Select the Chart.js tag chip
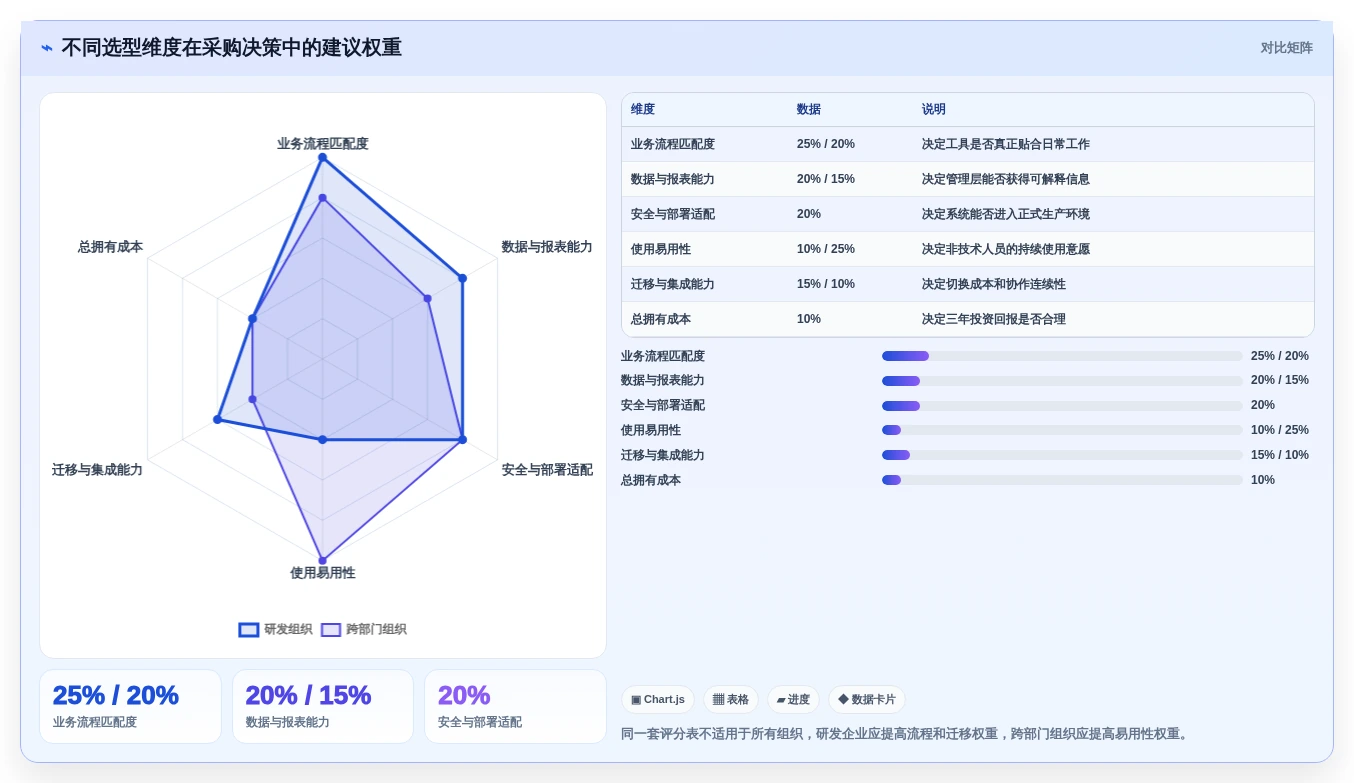Viewport: 1354px width, 783px height. click(x=658, y=700)
